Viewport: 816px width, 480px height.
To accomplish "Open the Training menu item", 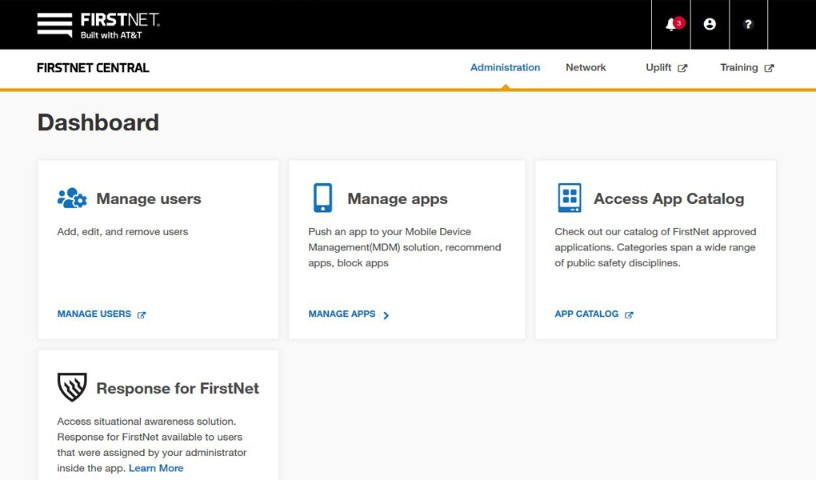I will point(738,68).
